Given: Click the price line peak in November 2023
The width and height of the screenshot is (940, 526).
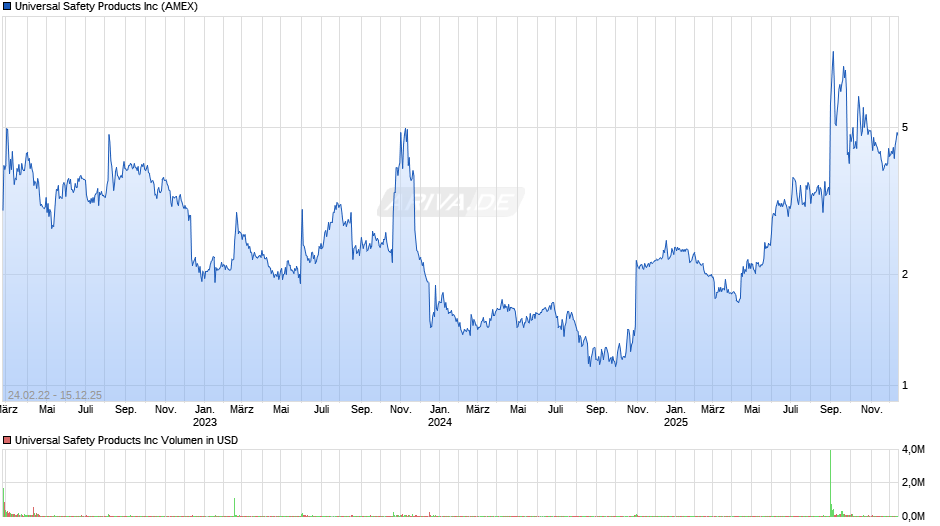Looking at the screenshot, I should [x=406, y=130].
